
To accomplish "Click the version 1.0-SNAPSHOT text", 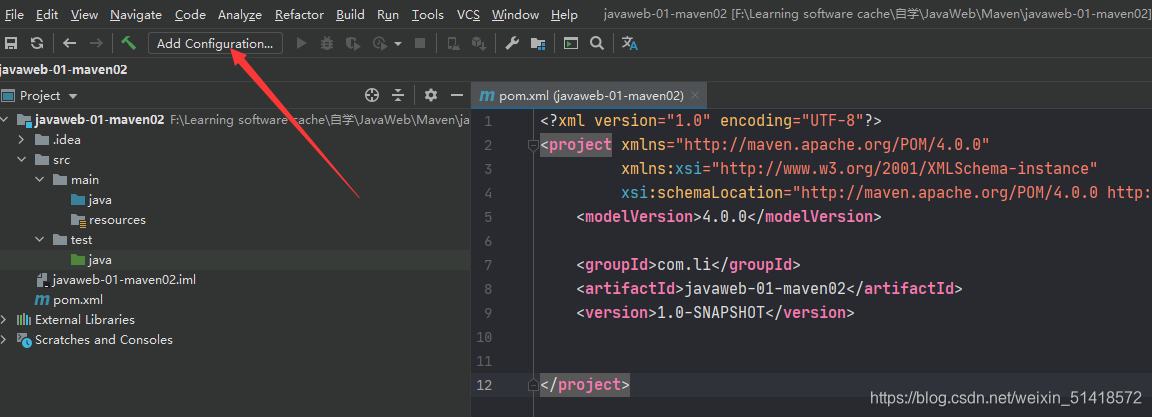I will [x=710, y=312].
